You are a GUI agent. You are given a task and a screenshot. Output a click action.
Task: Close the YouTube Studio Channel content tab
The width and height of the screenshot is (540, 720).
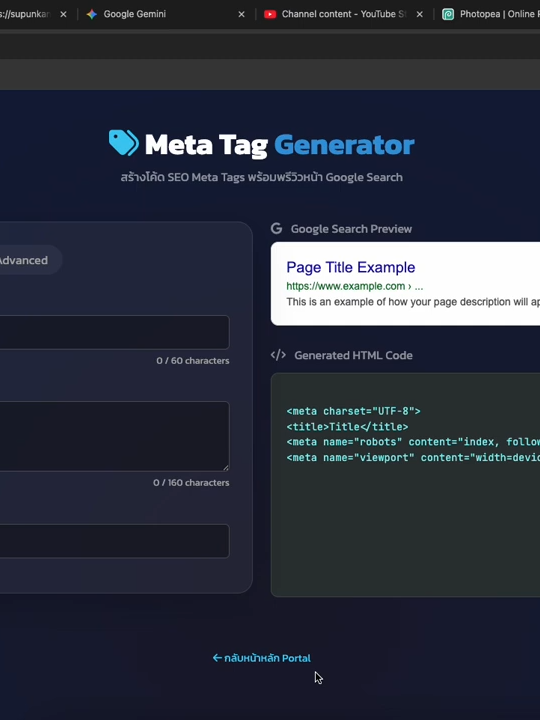coord(420,14)
